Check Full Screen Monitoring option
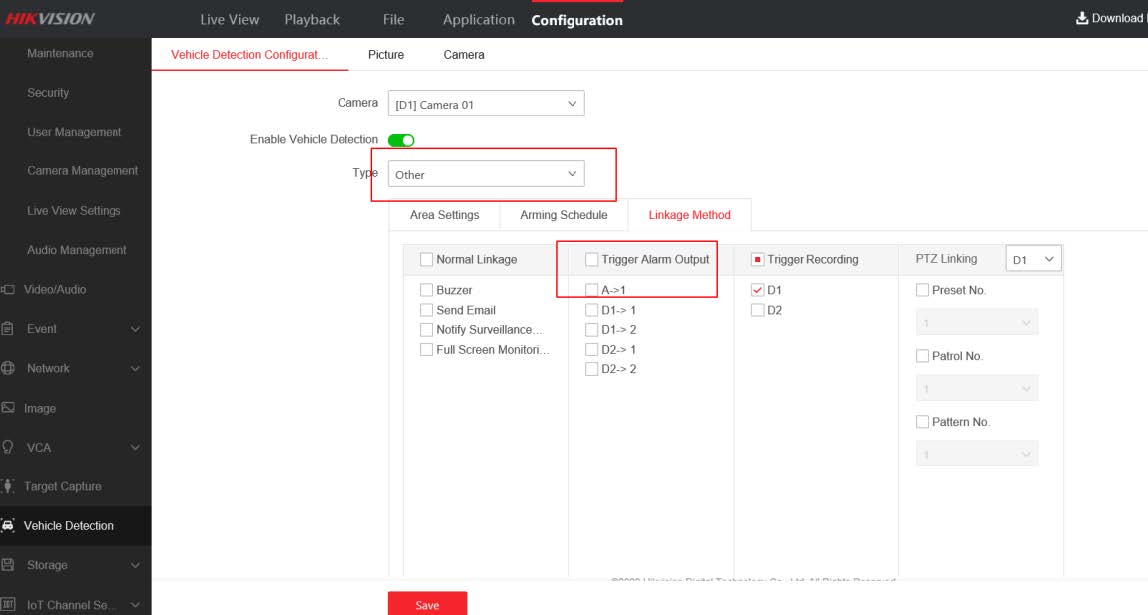Screen dimensions: 1148x615 point(426,349)
